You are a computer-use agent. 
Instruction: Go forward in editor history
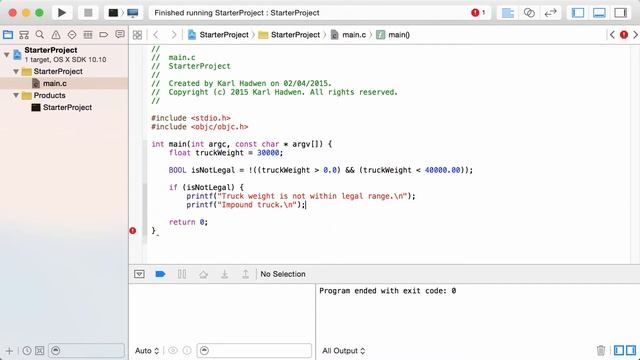(173, 35)
